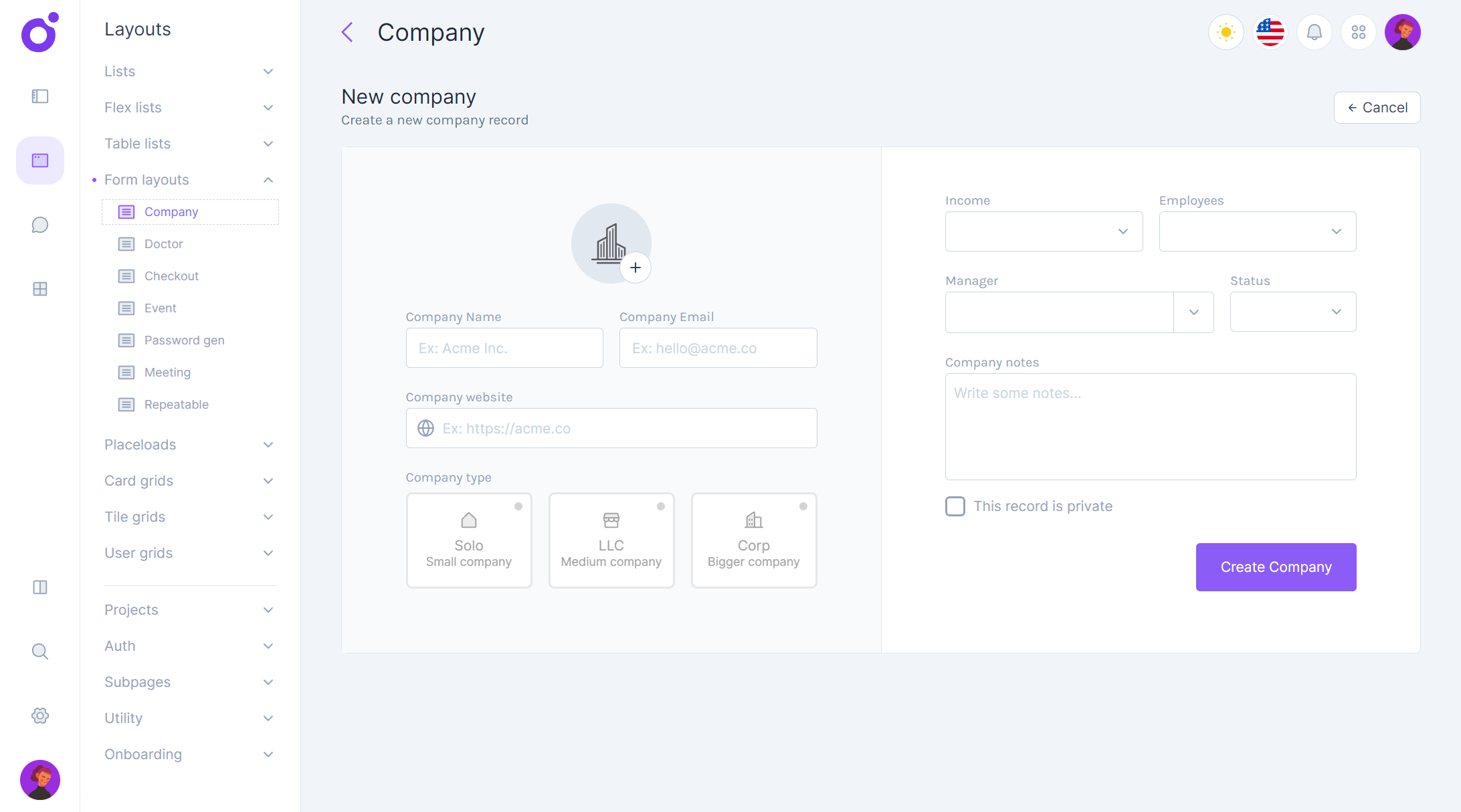1461x812 pixels.
Task: Select the 'Solo Small company' type card
Action: point(468,540)
